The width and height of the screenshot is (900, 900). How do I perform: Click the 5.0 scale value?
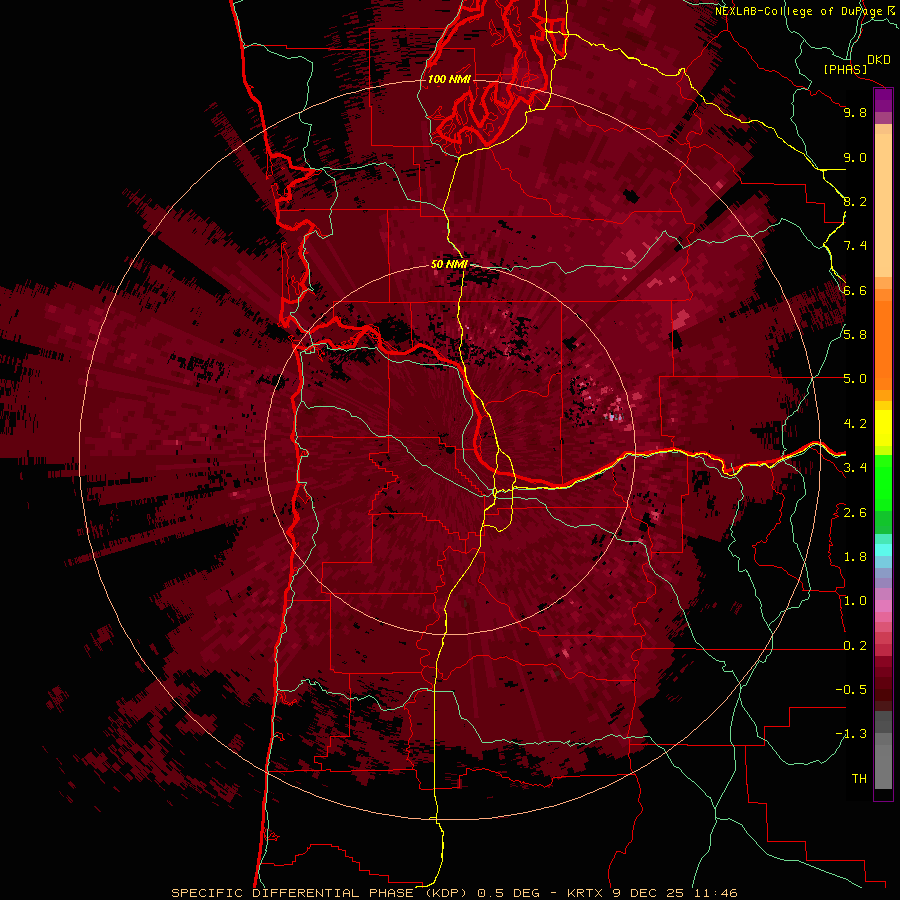point(855,379)
